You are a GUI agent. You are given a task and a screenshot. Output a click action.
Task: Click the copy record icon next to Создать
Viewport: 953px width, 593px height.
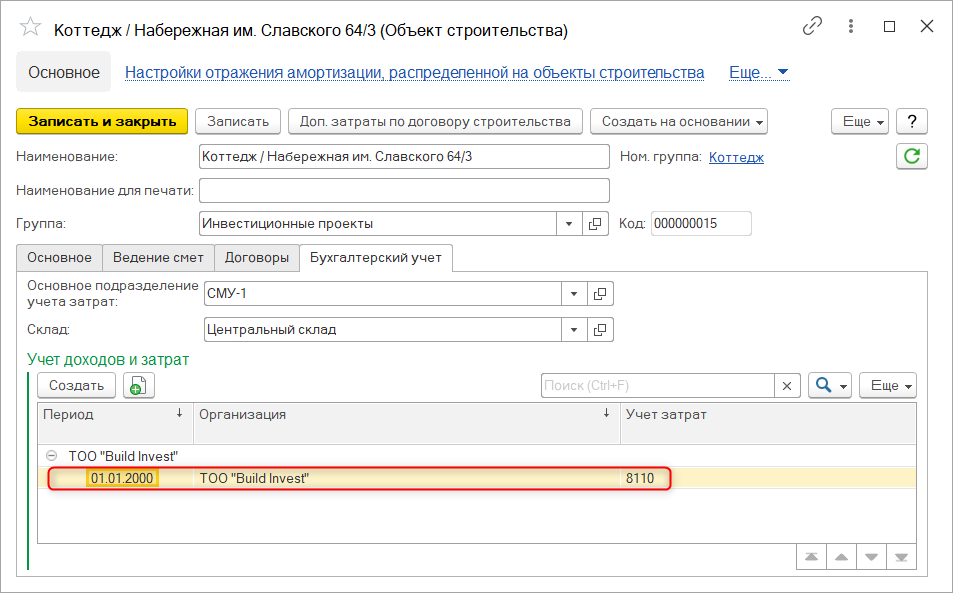(134, 386)
